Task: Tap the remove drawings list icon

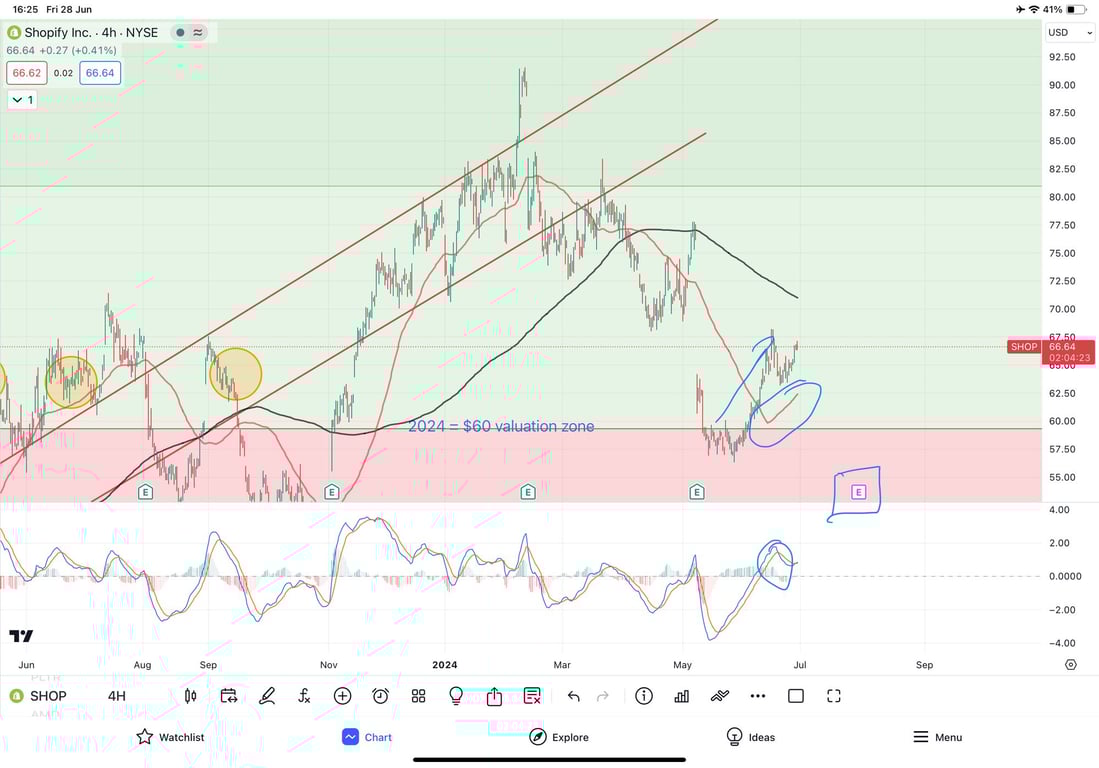Action: click(x=532, y=696)
